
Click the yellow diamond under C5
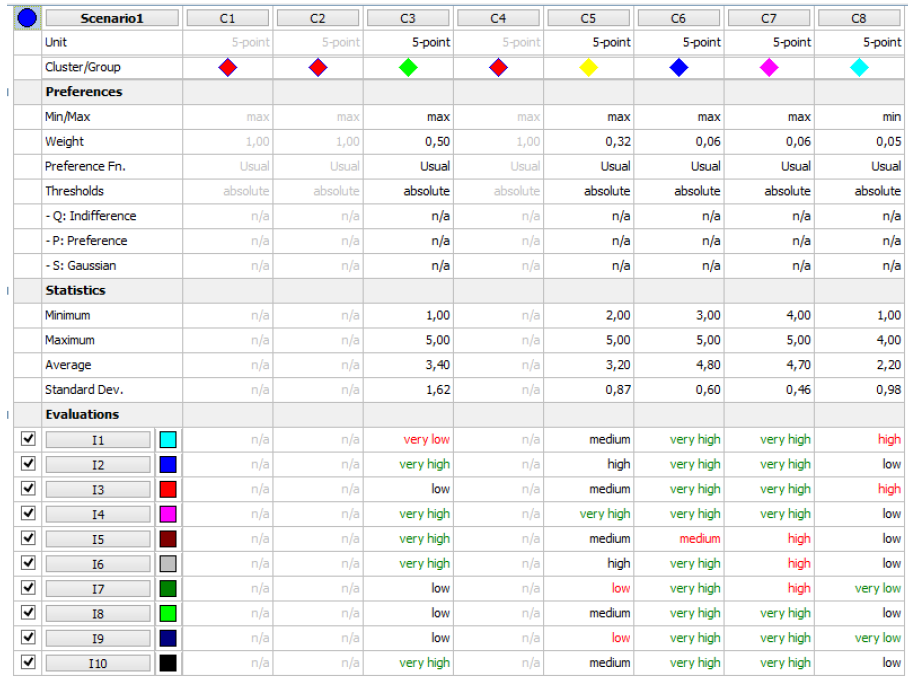(x=589, y=67)
